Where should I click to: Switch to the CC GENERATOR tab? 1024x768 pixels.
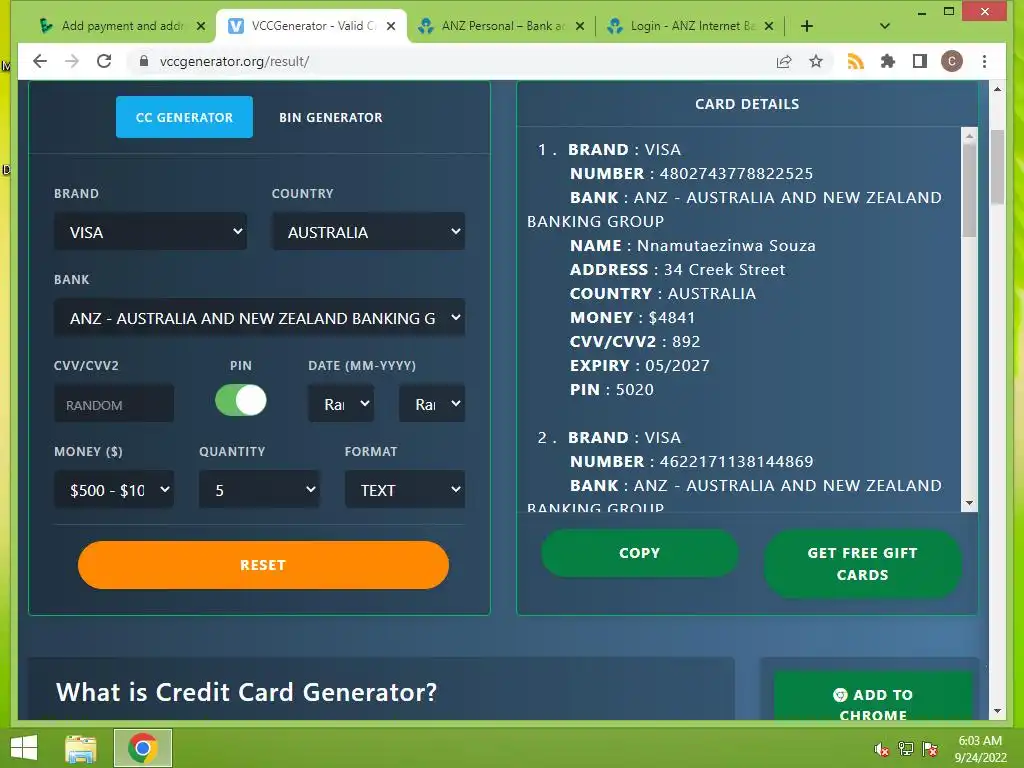point(184,118)
